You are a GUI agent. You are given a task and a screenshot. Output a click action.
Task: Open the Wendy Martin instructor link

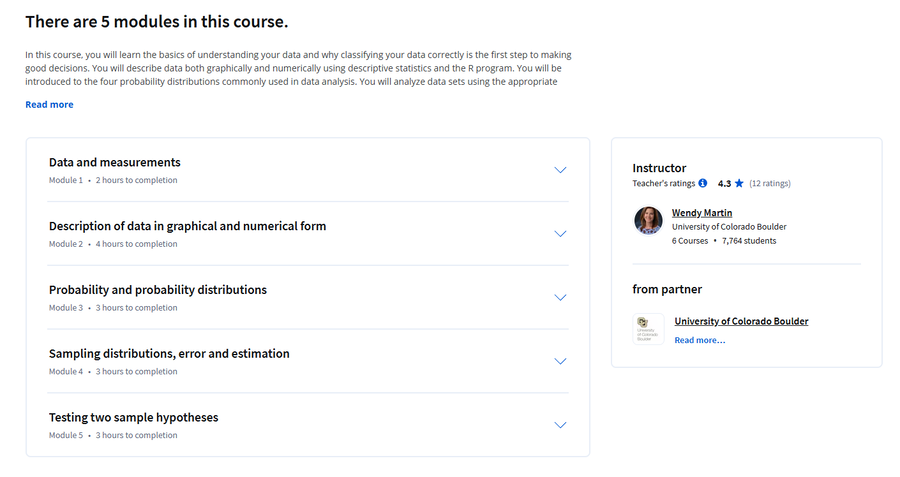tap(702, 213)
